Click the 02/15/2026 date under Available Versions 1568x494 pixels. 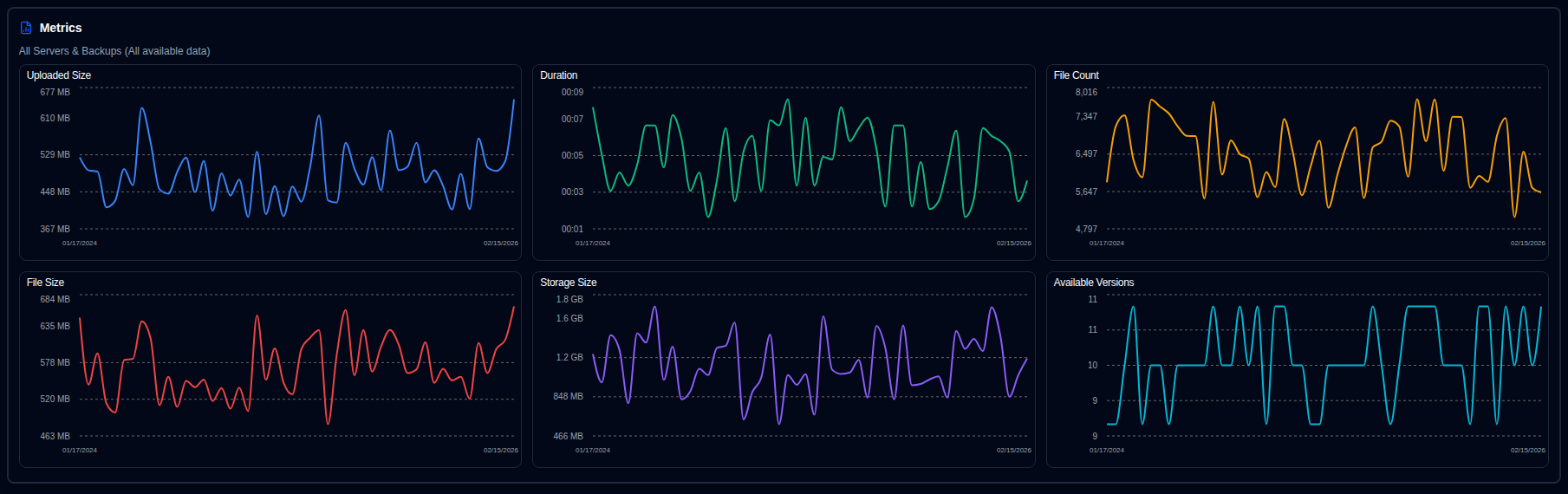pyautogui.click(x=1528, y=451)
